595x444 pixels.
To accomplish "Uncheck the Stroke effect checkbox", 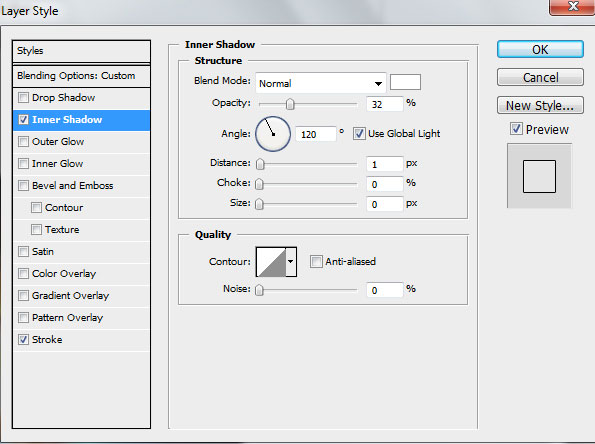I will coord(24,339).
